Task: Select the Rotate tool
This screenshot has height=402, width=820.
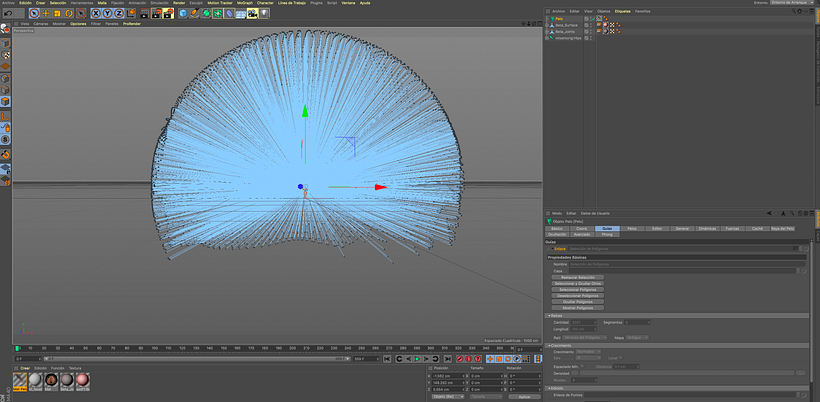Action: coord(69,13)
